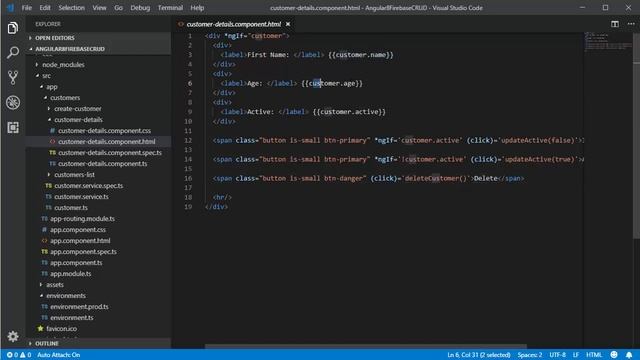Open the Manage gear settings menu
The height and width of the screenshot is (360, 640).
13,336
